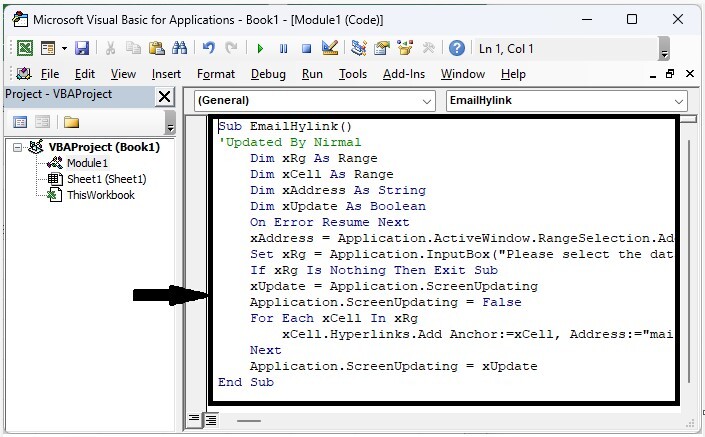
Task: Open the Run menu
Action: (x=312, y=74)
